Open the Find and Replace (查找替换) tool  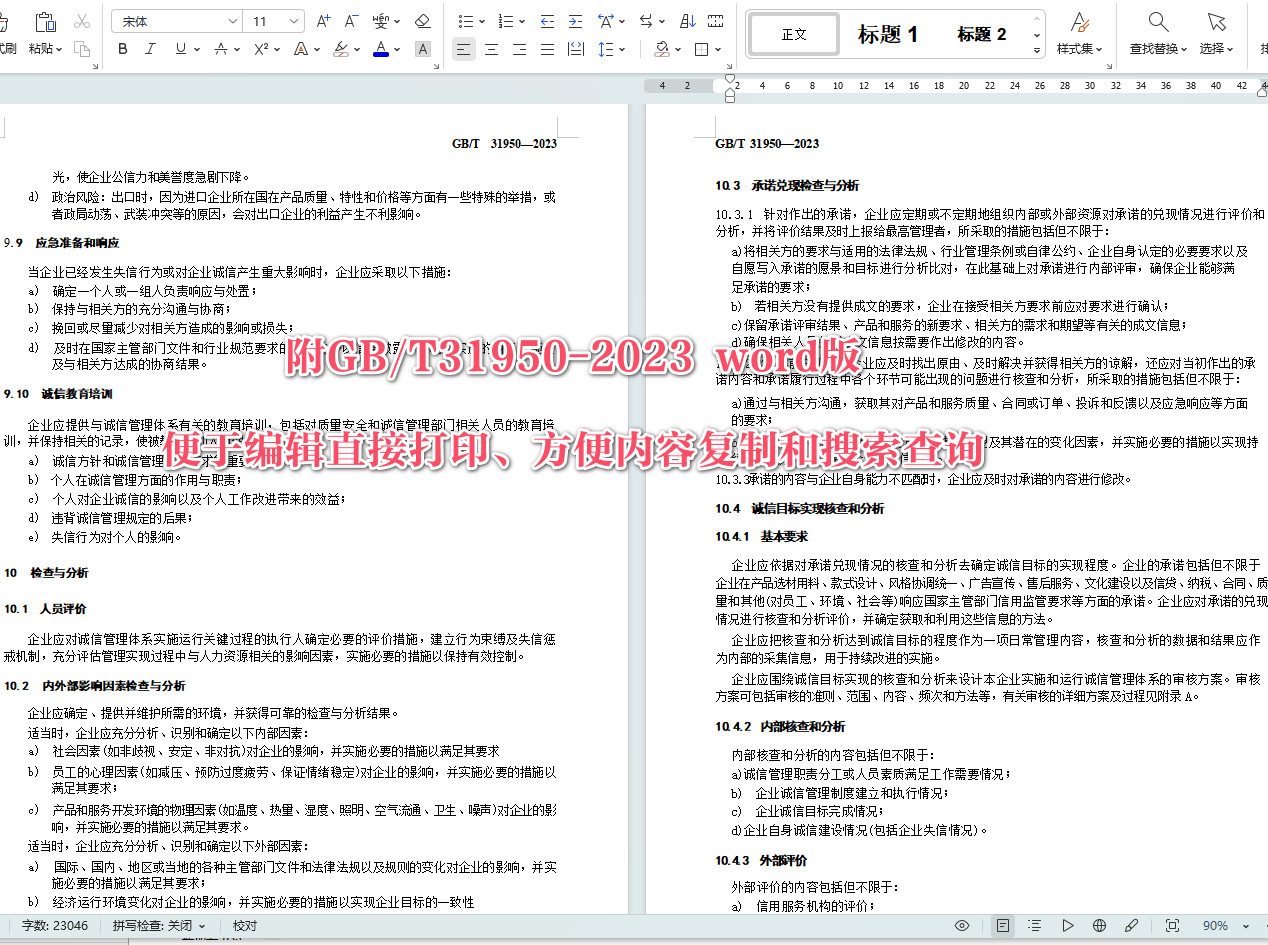coord(1157,30)
